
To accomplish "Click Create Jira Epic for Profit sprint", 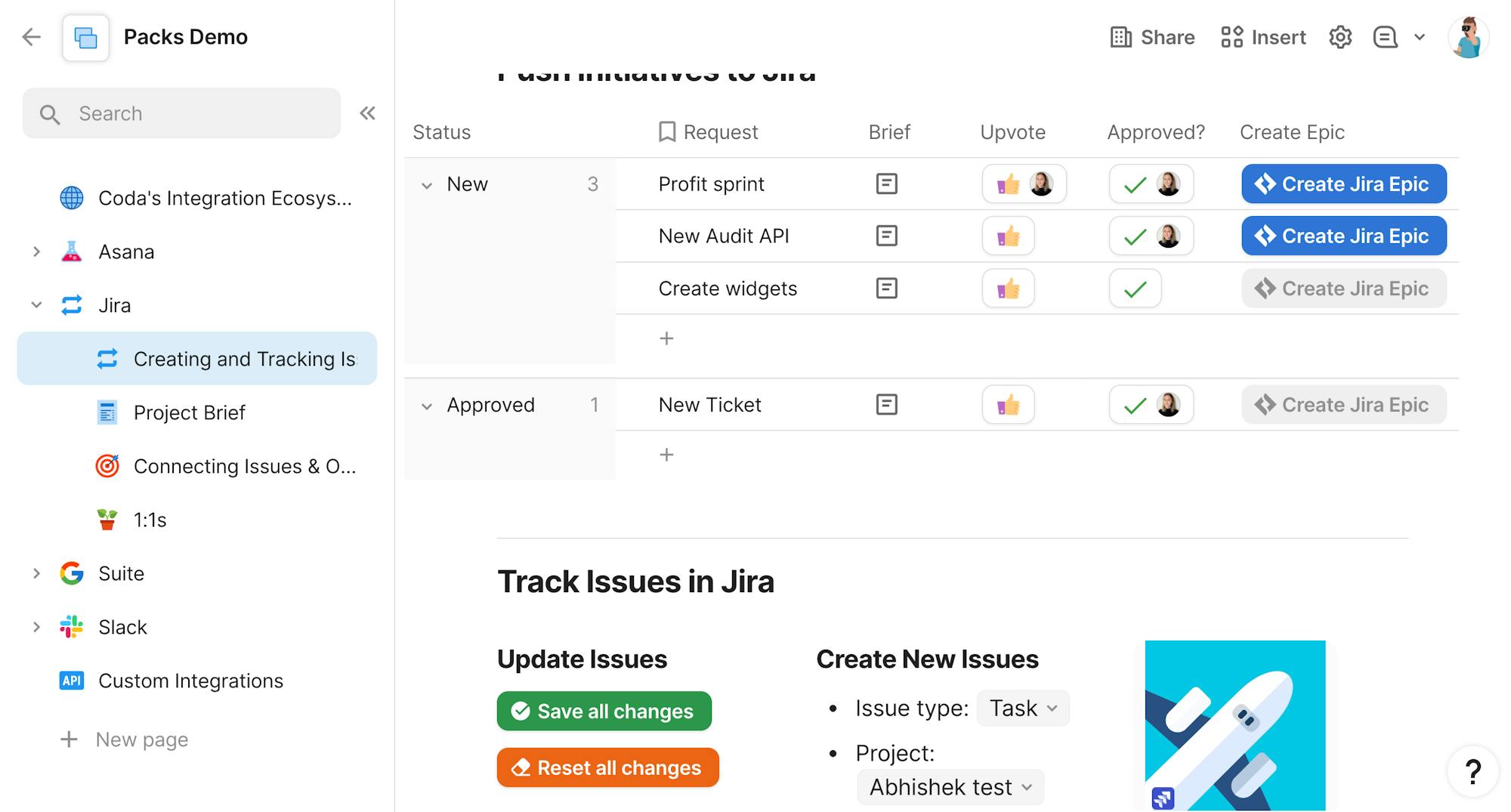I will (1343, 184).
